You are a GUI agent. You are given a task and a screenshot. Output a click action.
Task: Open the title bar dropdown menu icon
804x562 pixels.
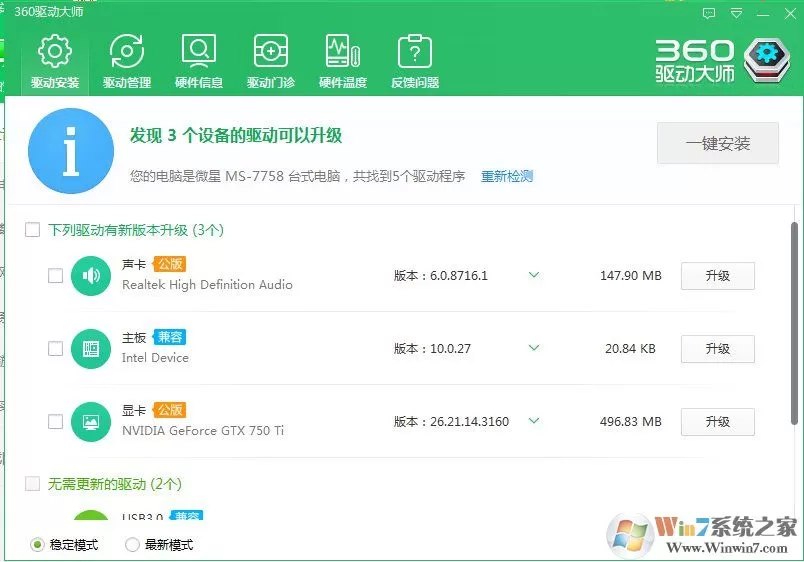[x=736, y=13]
